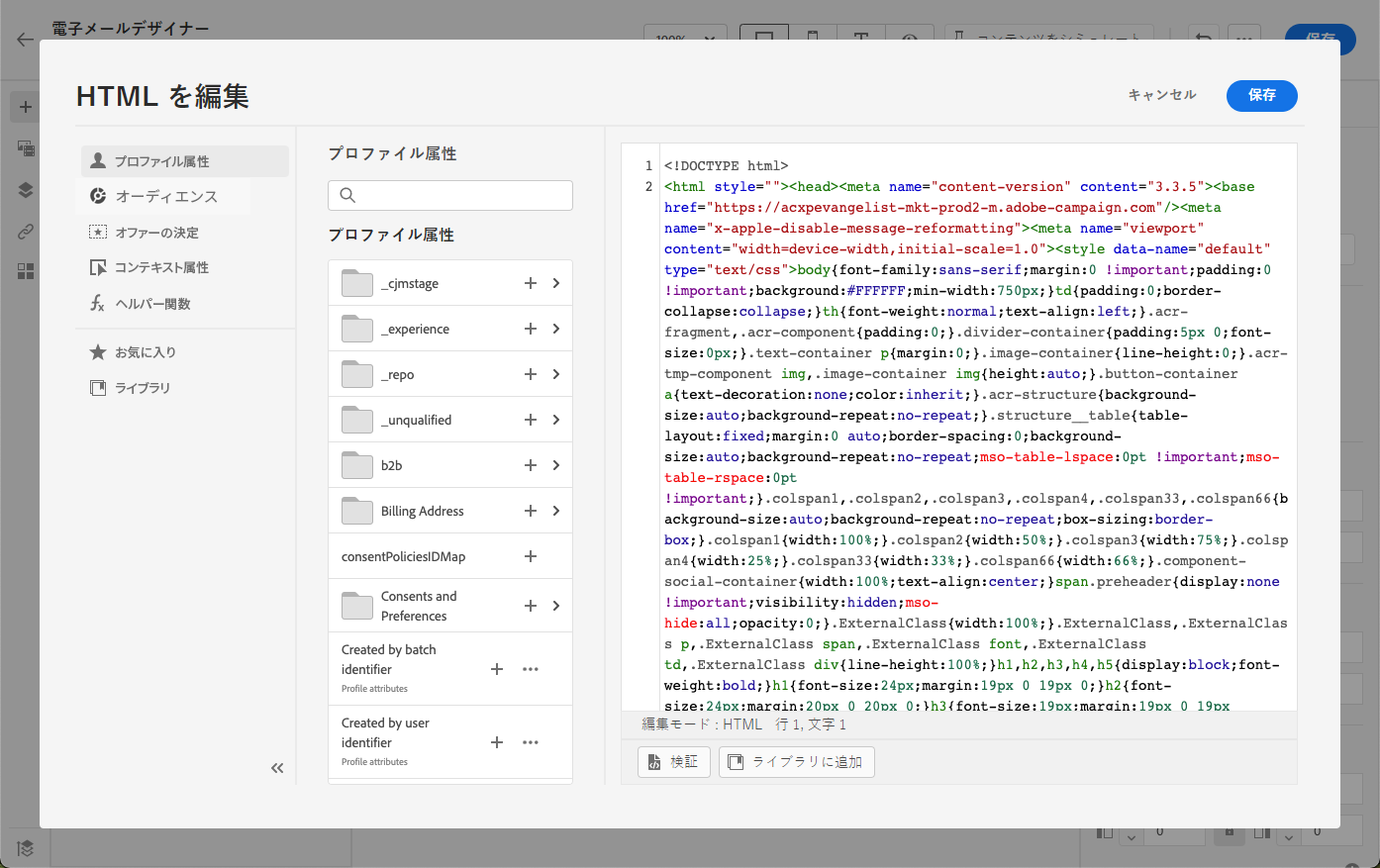This screenshot has width=1380, height=868.
Task: Add _repo with its plus icon
Action: (x=531, y=374)
